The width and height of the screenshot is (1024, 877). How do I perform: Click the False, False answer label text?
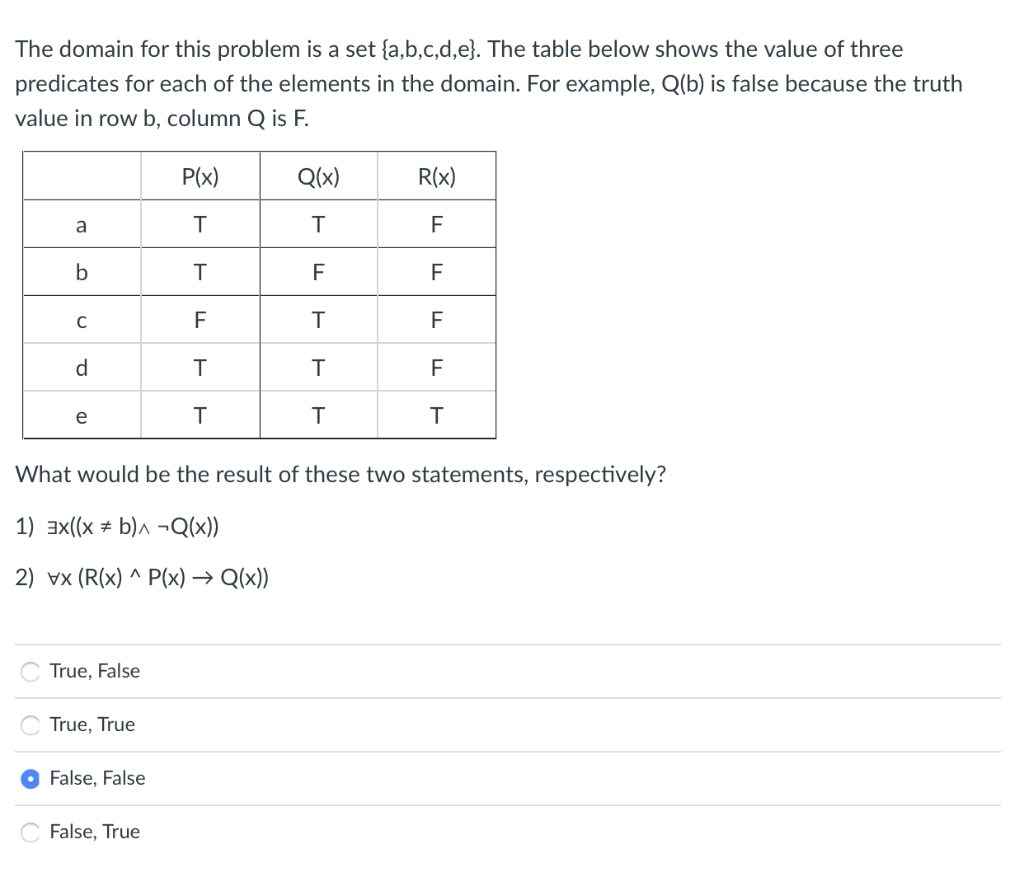coord(96,777)
